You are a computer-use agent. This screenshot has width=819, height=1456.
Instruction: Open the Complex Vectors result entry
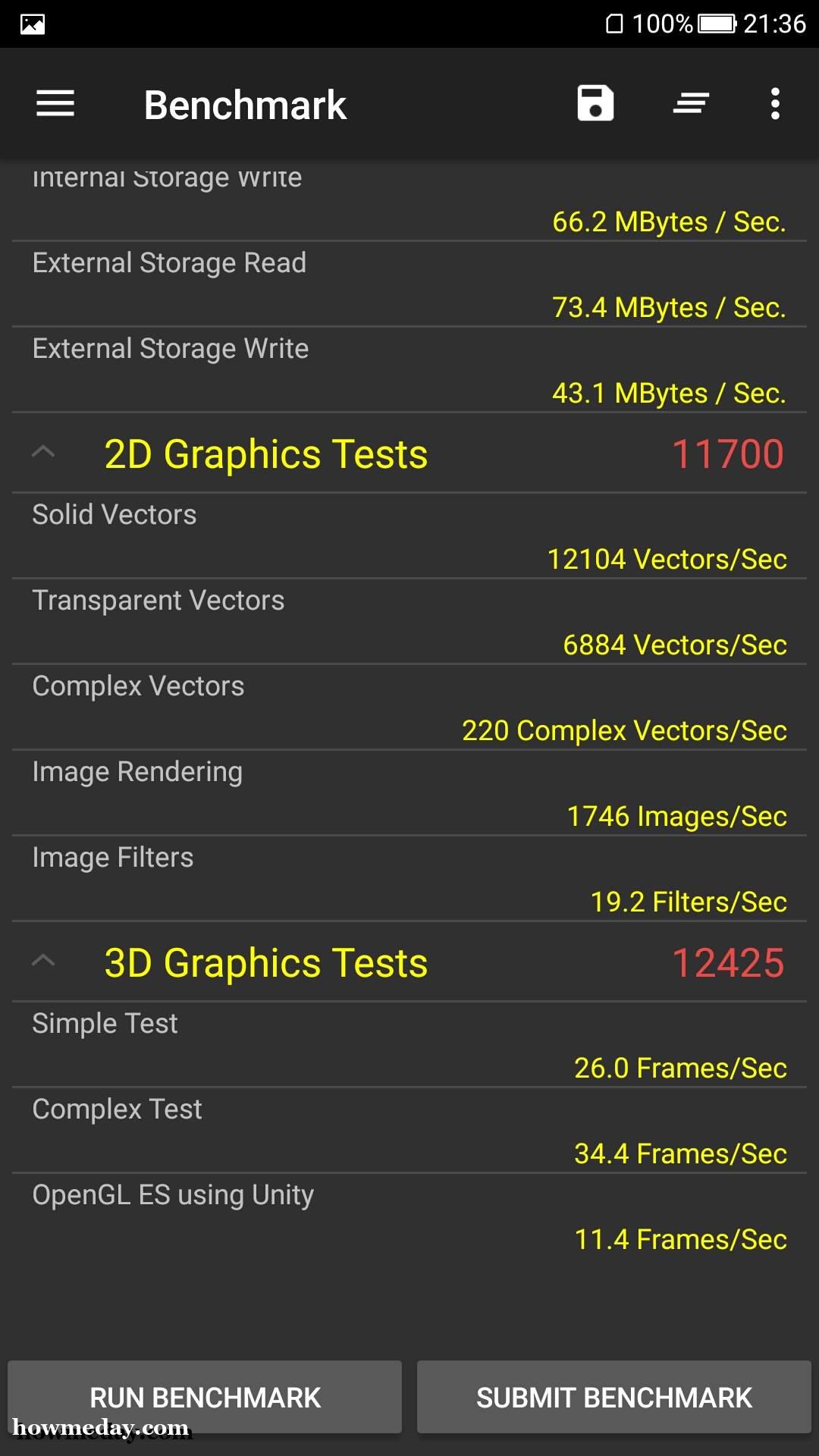(409, 708)
